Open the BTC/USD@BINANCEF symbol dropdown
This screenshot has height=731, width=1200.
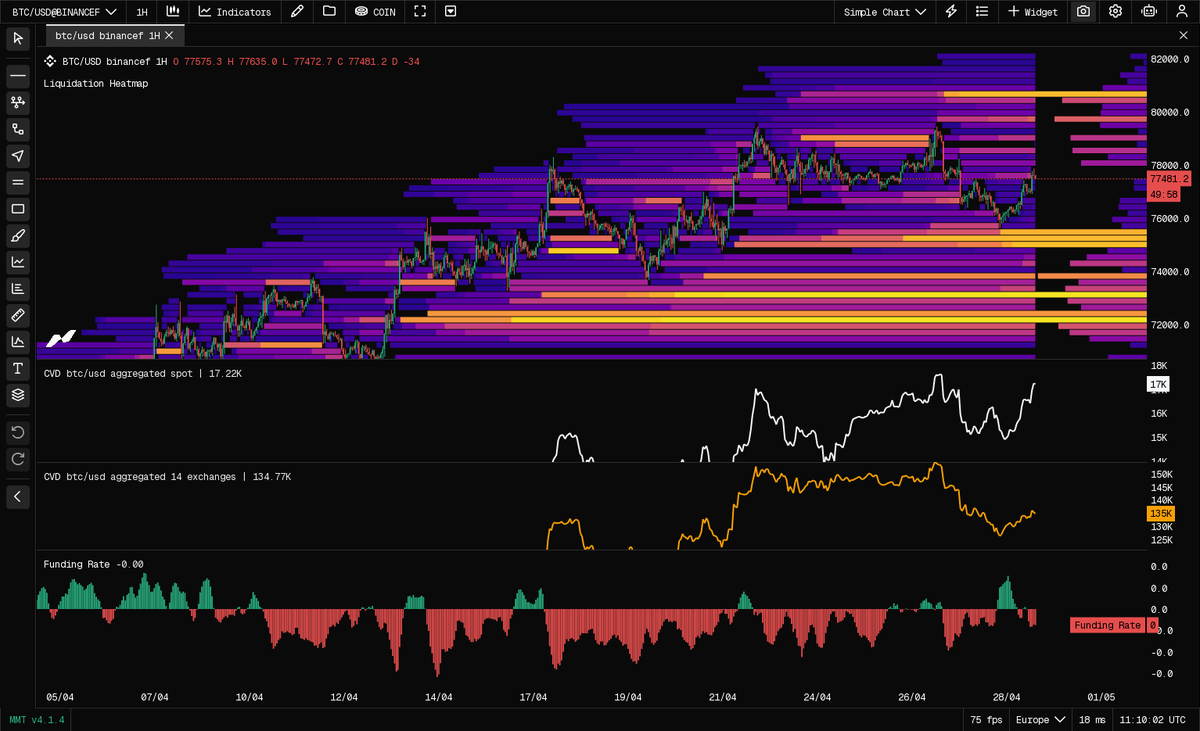point(64,12)
